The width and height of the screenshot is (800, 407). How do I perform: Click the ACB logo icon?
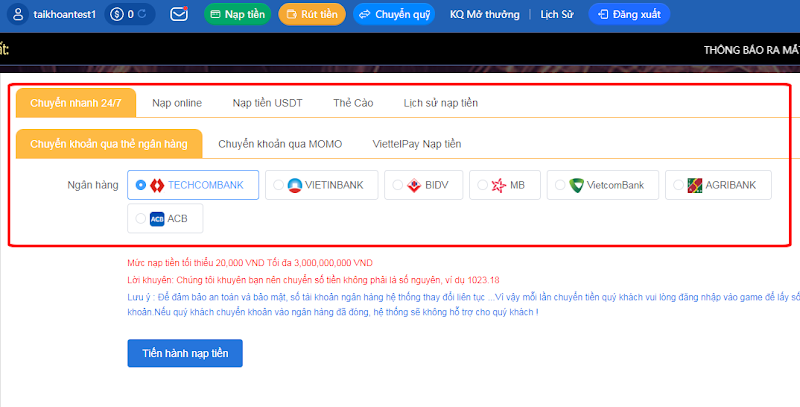[x=157, y=219]
